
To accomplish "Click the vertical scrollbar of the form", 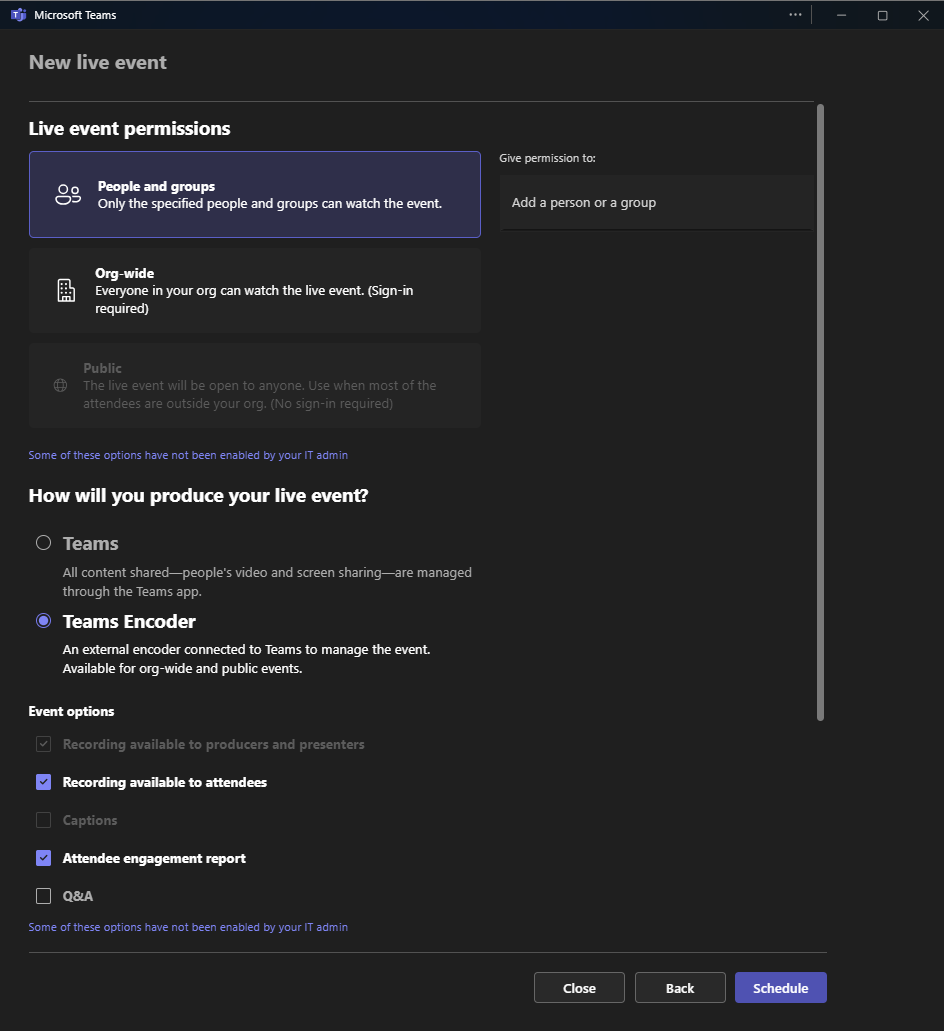I will click(x=821, y=411).
